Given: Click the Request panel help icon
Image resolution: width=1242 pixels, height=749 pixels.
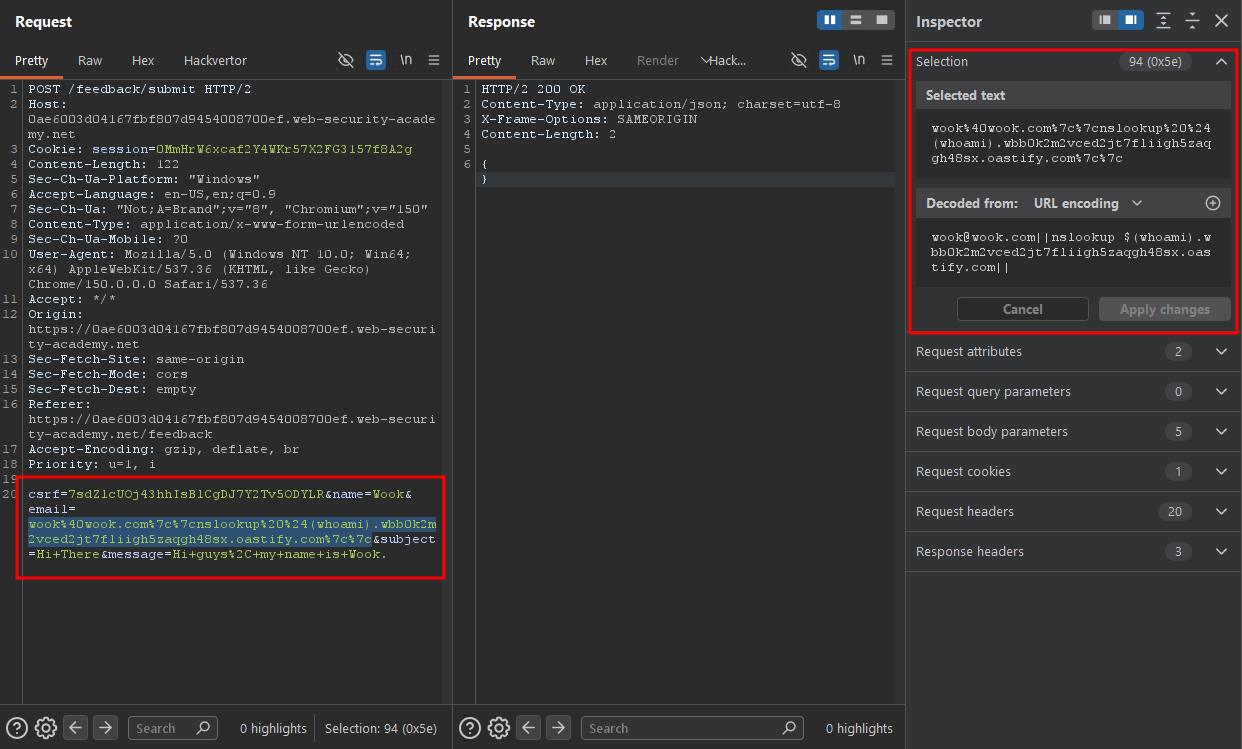Looking at the screenshot, I should click(17, 728).
